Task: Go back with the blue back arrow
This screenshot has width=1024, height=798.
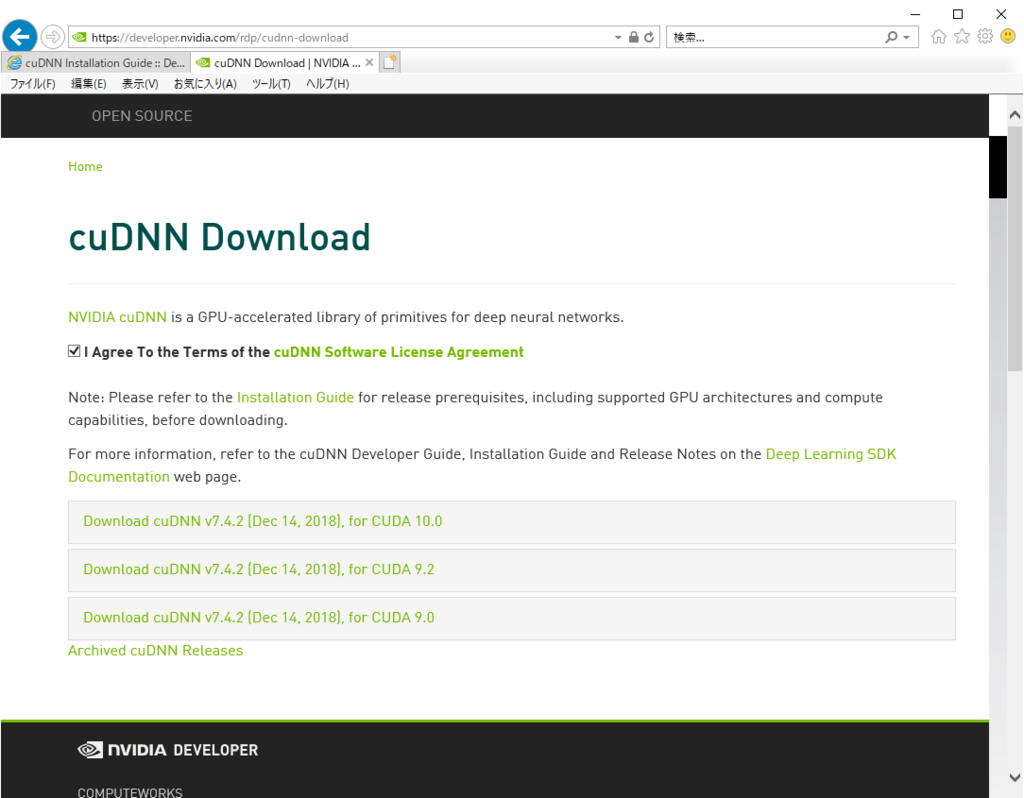Action: (20, 37)
